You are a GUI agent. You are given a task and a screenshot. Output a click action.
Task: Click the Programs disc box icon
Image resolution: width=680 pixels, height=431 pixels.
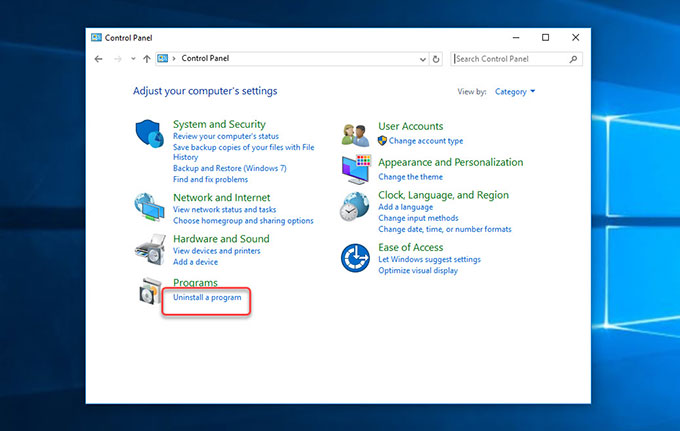tap(150, 291)
